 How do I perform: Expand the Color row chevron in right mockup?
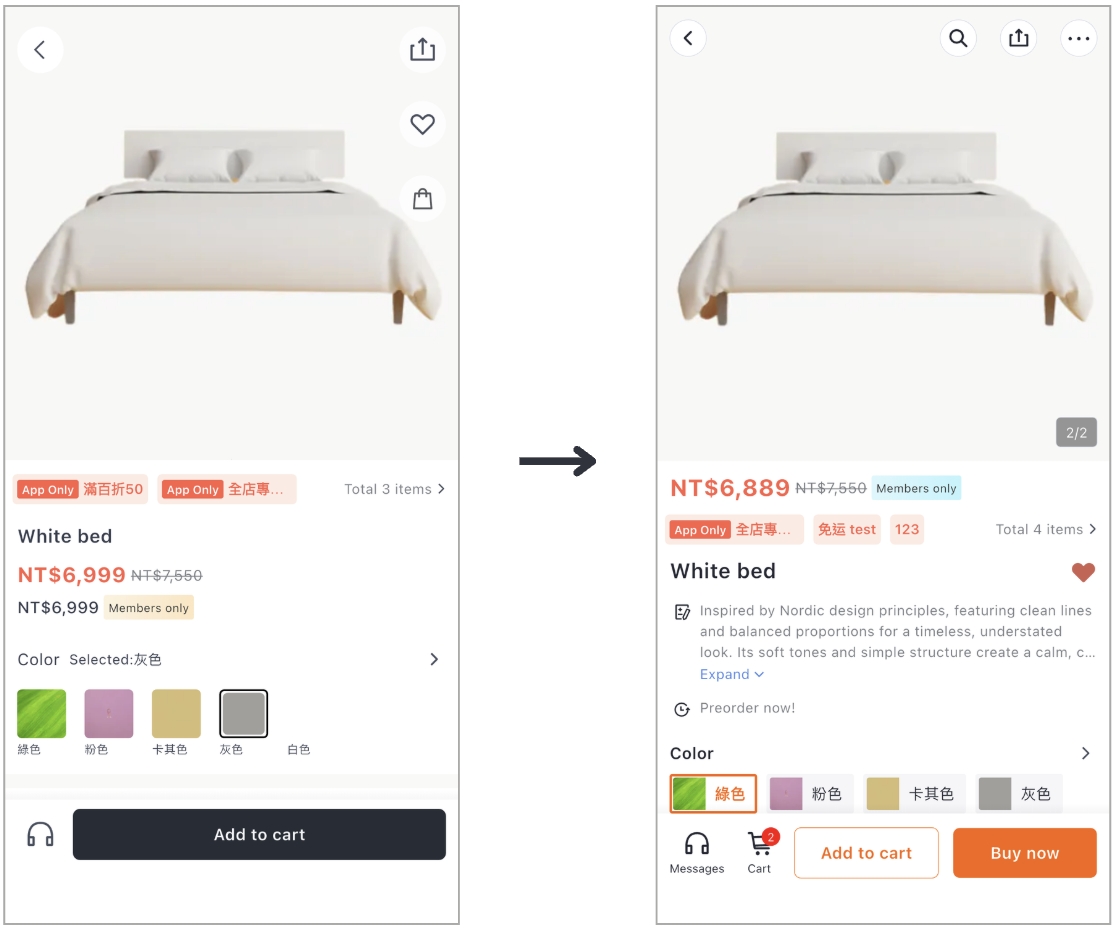tap(1085, 753)
